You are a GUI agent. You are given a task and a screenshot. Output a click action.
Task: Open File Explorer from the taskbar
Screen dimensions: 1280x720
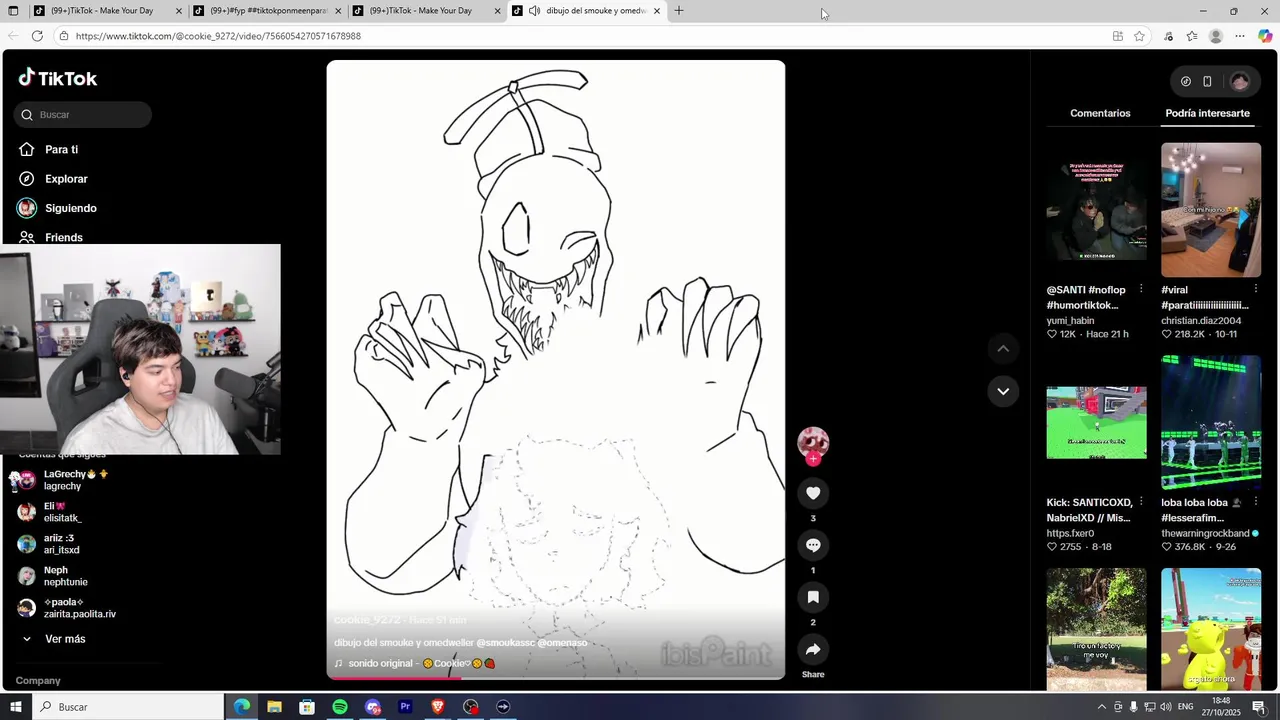tap(274, 707)
